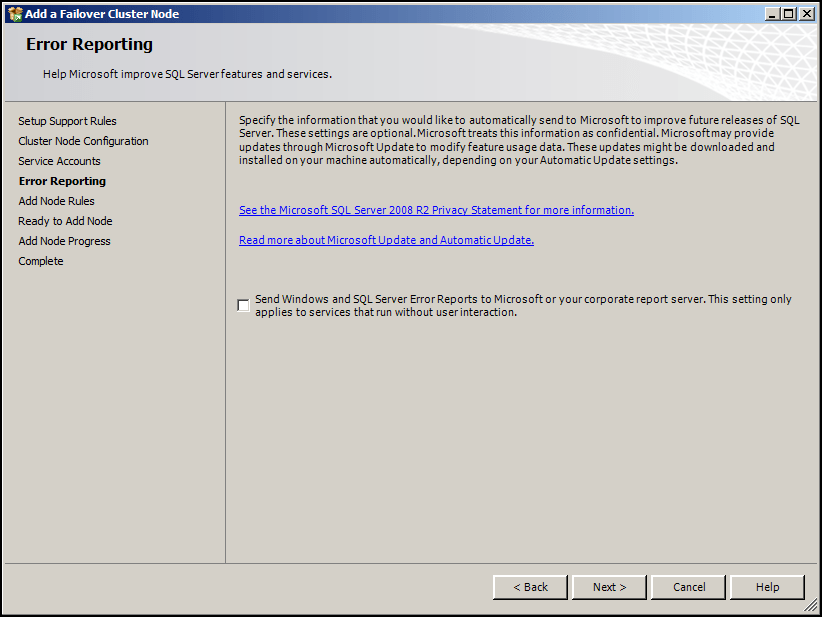
Task: Open the SQL Server 2008 R2 Privacy Statement link
Action: (436, 210)
